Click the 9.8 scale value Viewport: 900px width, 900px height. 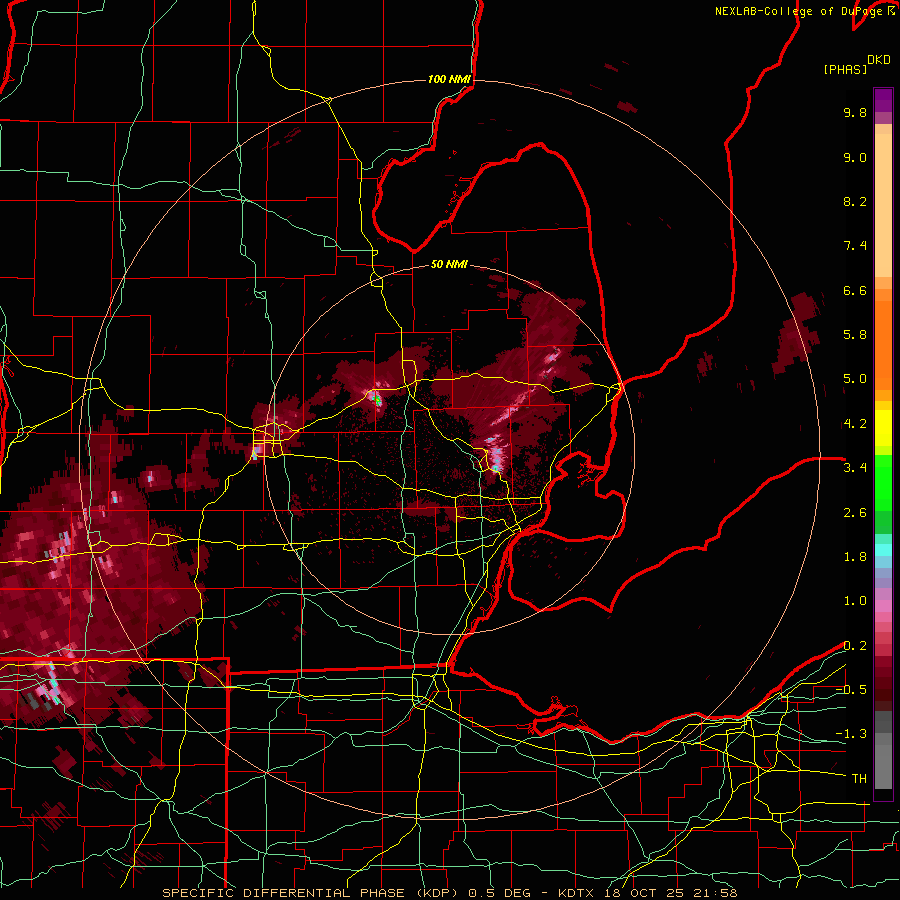point(855,112)
